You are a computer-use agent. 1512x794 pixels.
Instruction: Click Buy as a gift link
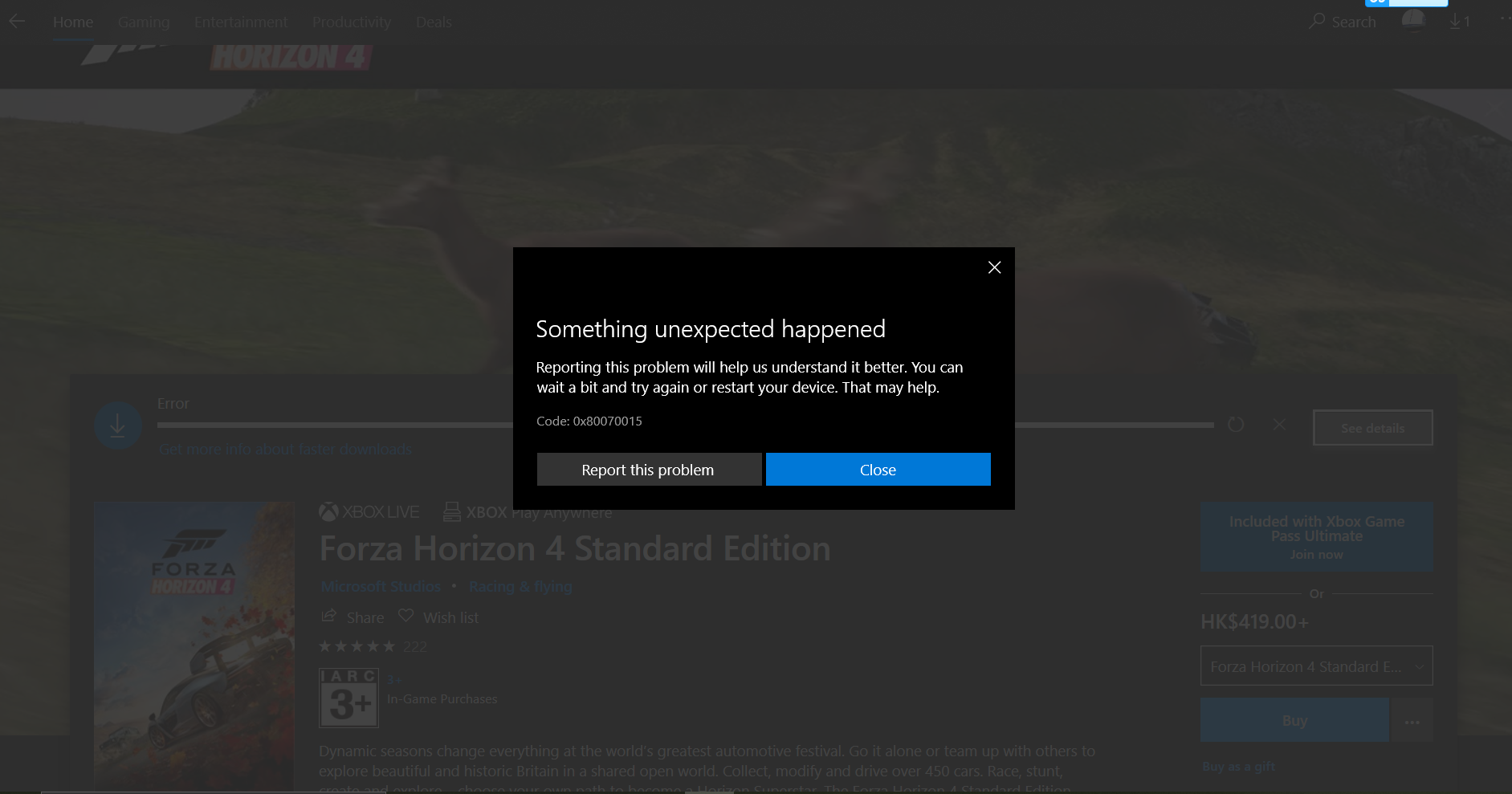(x=1238, y=766)
